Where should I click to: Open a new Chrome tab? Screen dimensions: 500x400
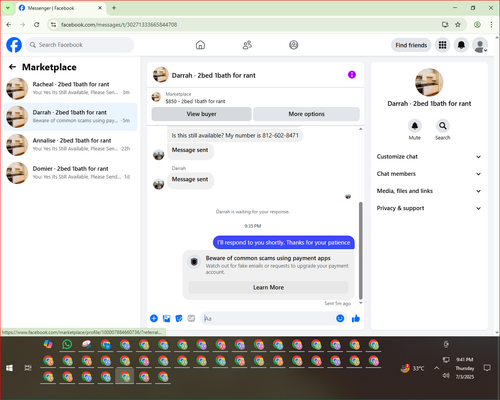pos(114,8)
